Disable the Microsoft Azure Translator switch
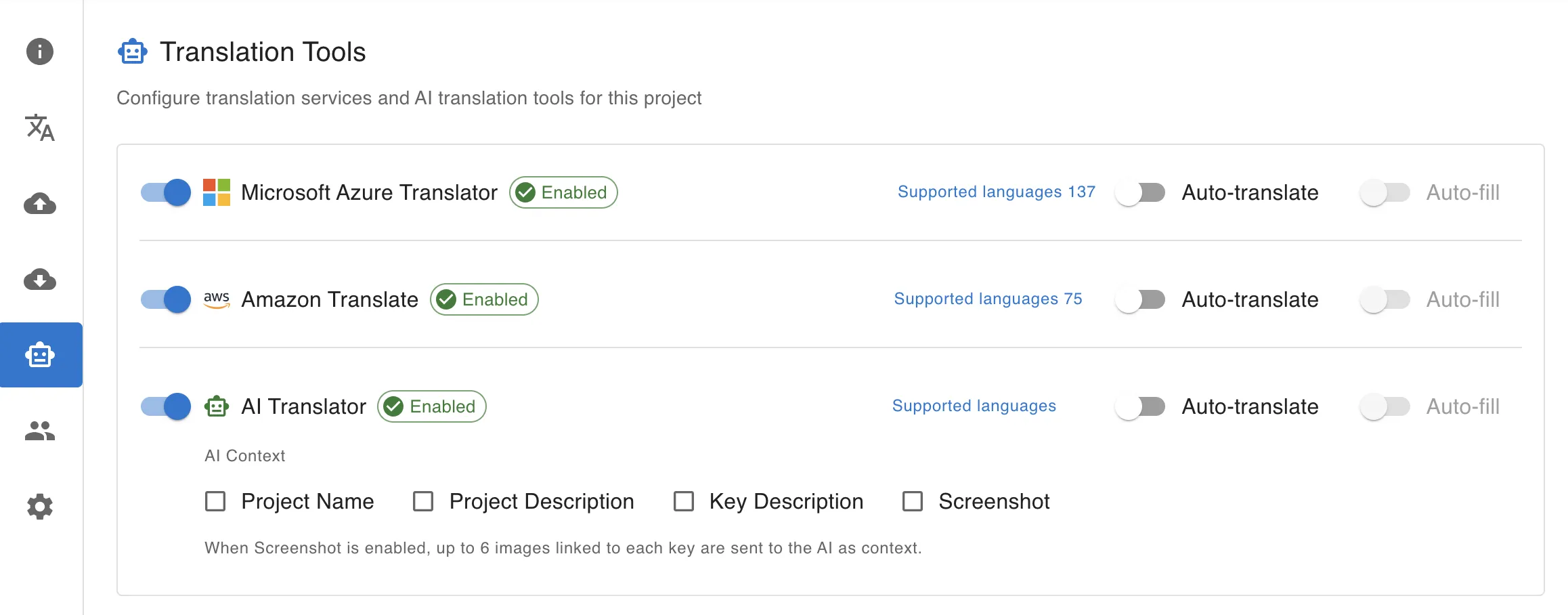Image resolution: width=1568 pixels, height=615 pixels. (166, 192)
